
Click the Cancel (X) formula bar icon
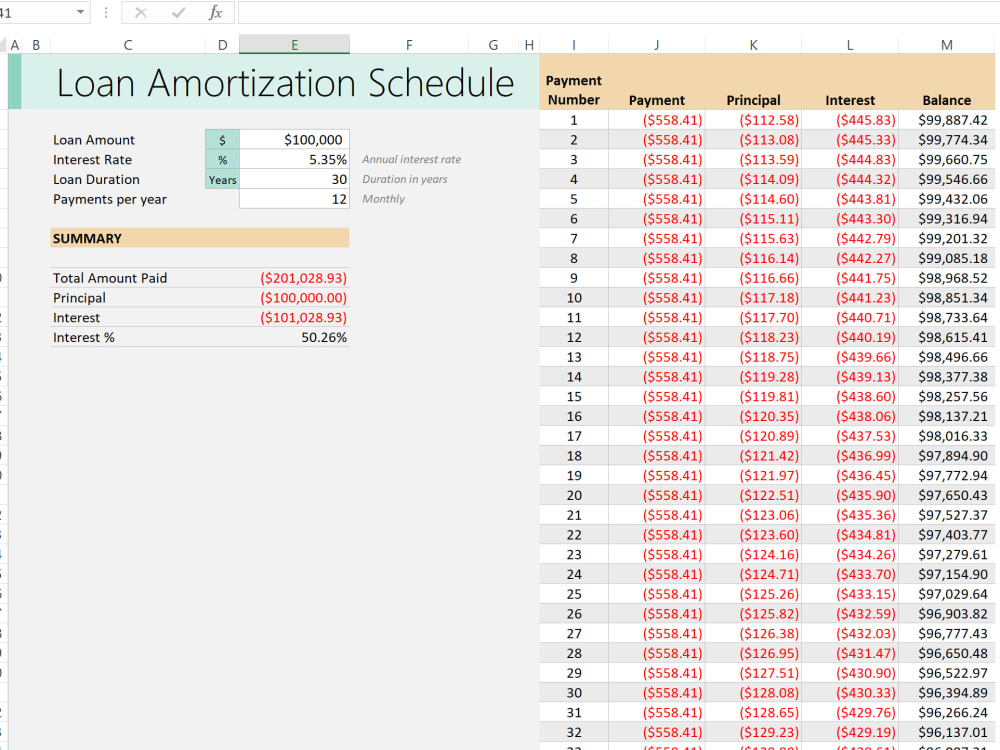click(141, 13)
